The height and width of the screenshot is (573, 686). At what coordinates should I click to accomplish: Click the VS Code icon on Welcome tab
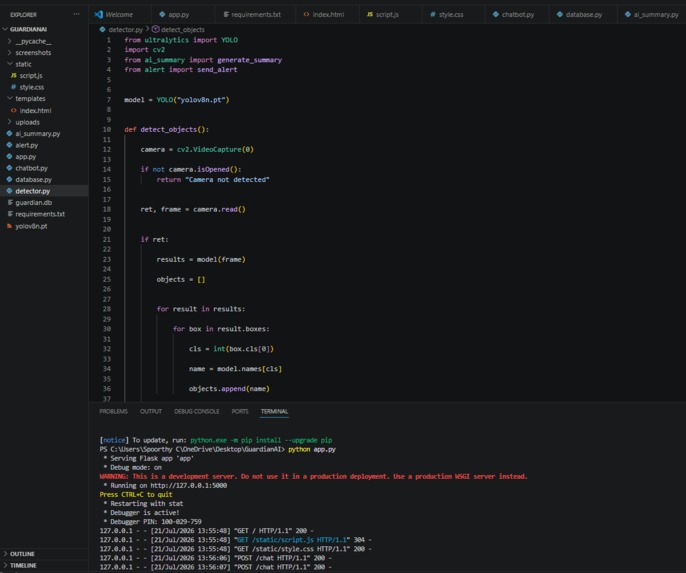(98, 14)
